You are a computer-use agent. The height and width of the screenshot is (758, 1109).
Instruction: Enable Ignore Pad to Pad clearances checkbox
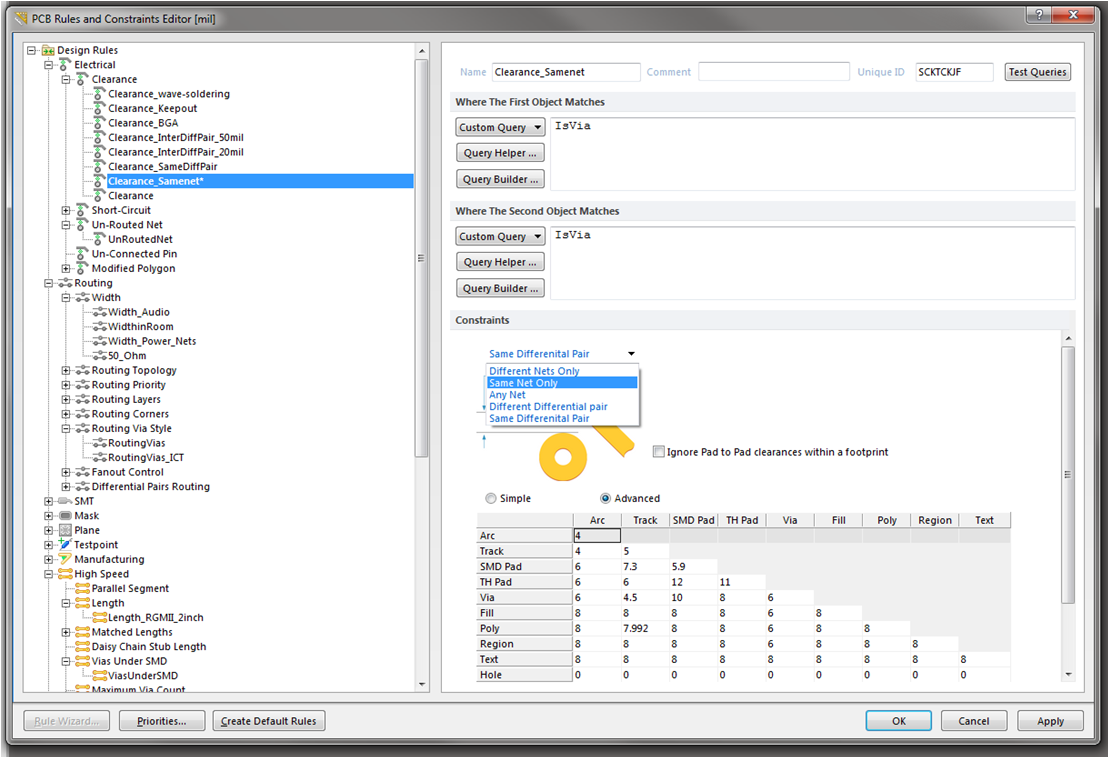tap(658, 452)
